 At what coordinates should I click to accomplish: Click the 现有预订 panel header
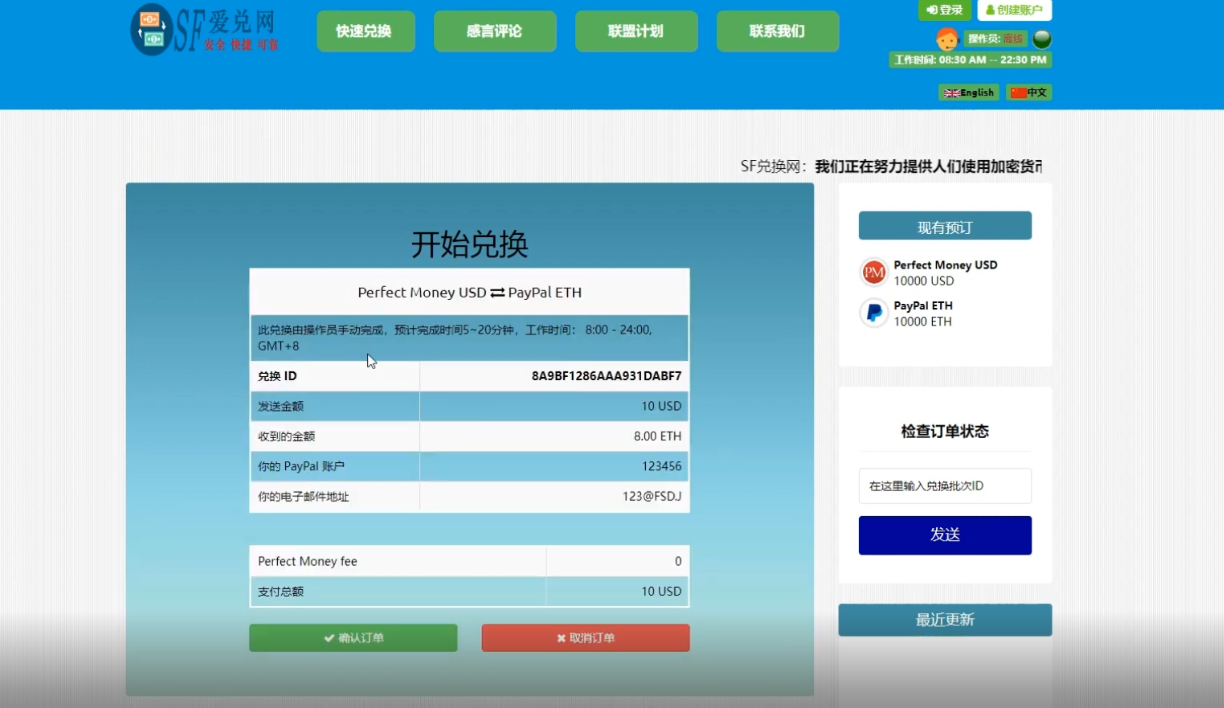coord(944,227)
